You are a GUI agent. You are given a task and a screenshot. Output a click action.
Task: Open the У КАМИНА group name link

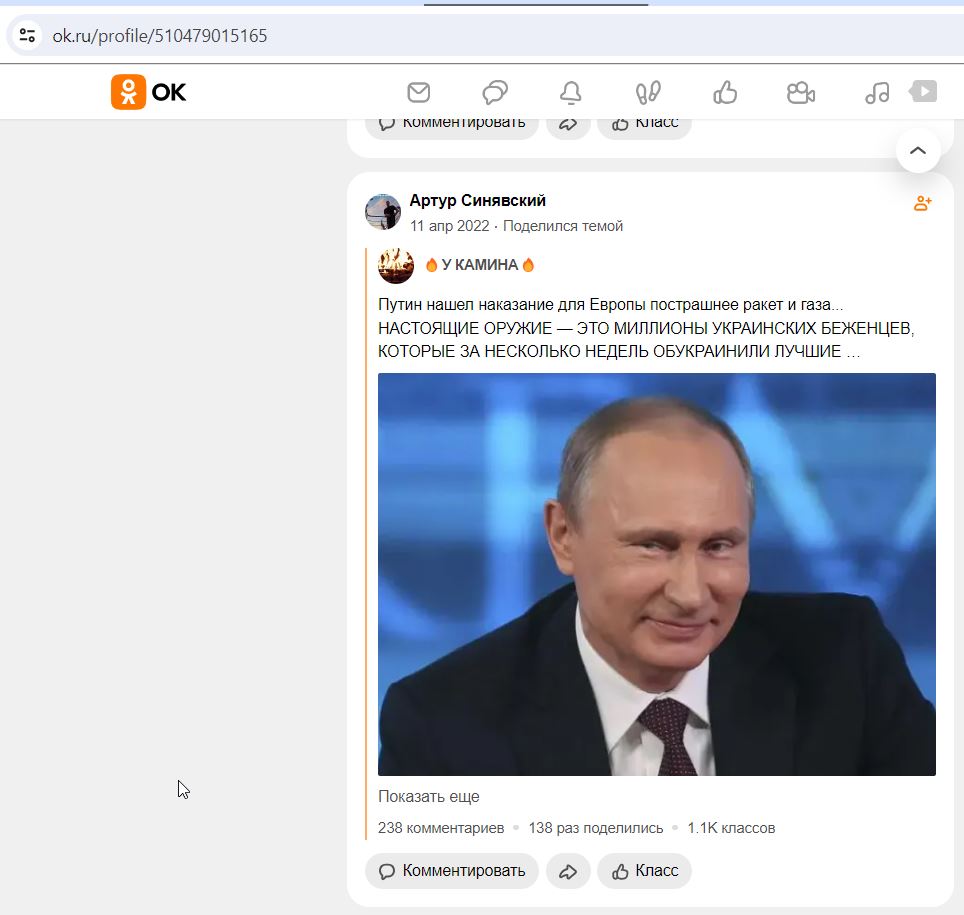coord(480,265)
